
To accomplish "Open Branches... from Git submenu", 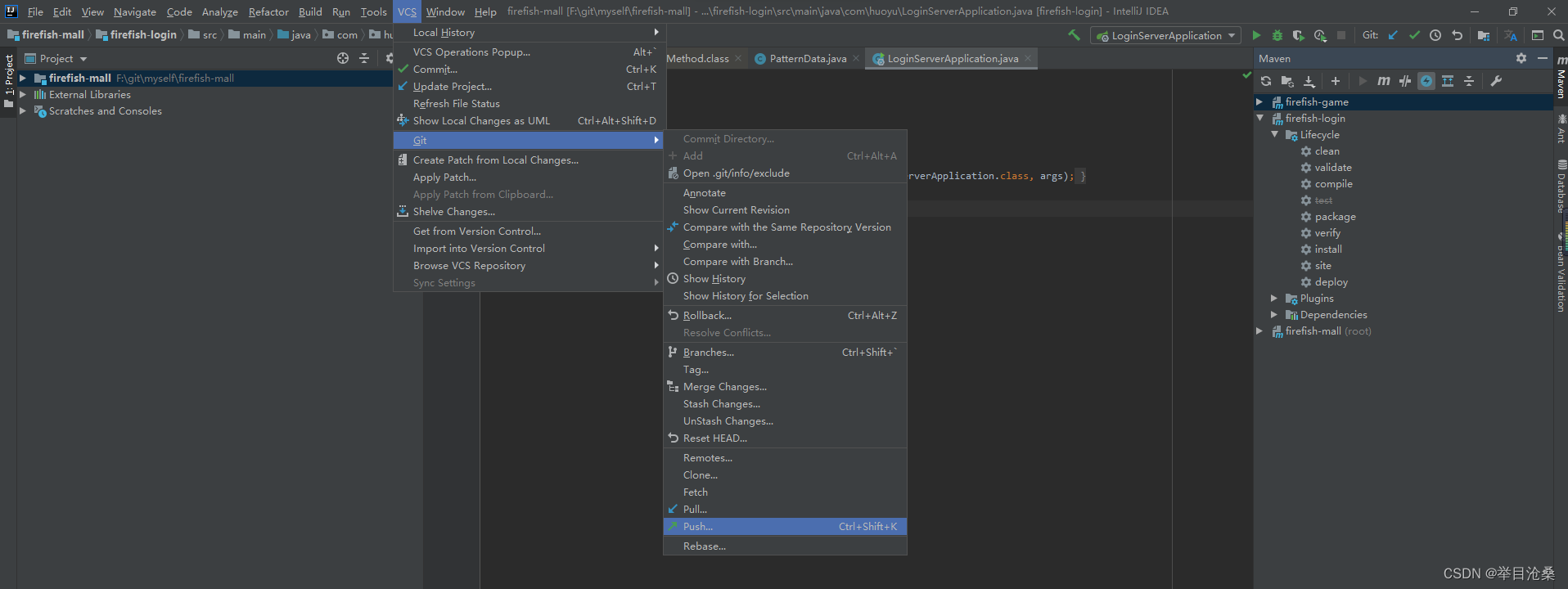I will (785, 353).
